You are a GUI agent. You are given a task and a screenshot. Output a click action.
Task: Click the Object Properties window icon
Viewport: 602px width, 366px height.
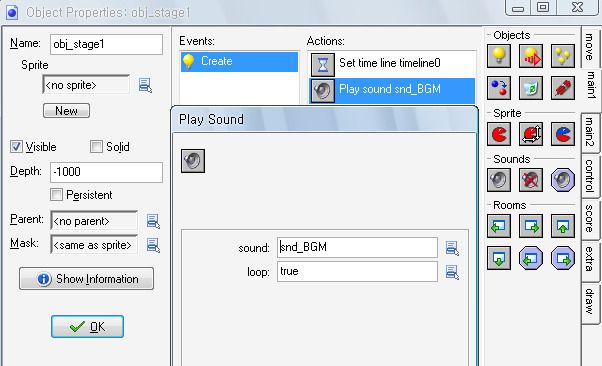pos(12,12)
